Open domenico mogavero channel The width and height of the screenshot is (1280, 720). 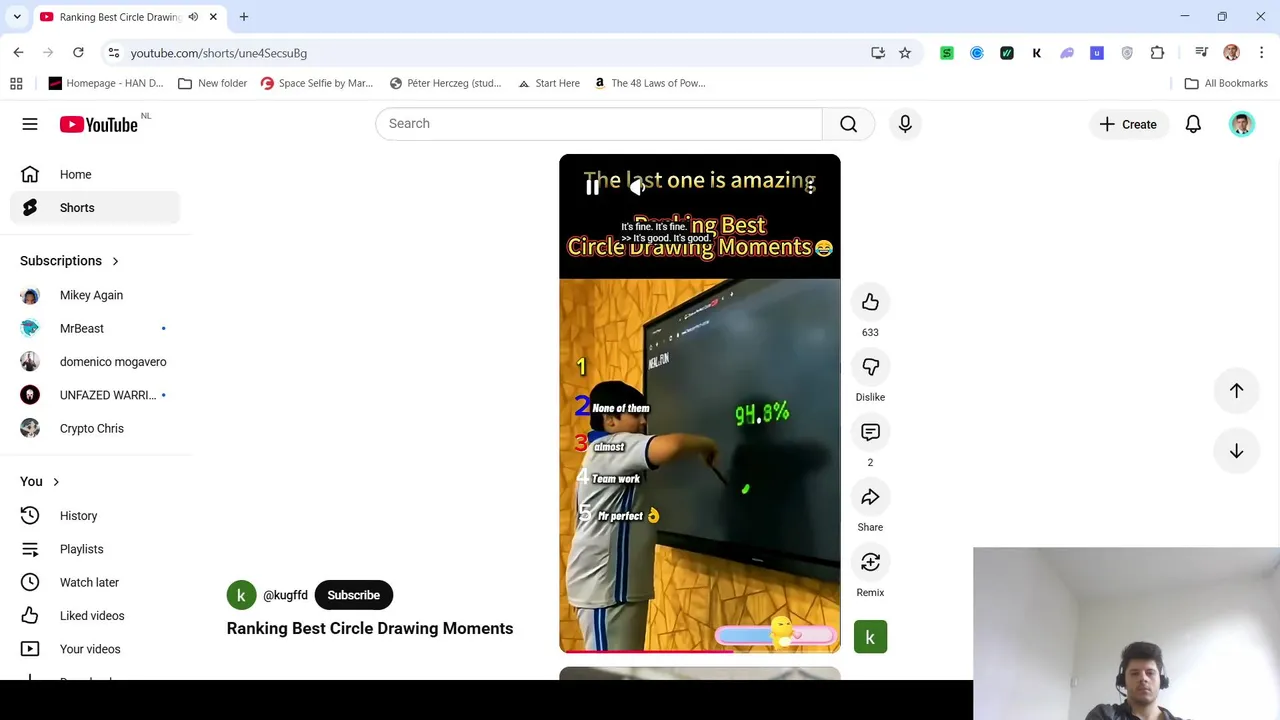(x=95, y=362)
